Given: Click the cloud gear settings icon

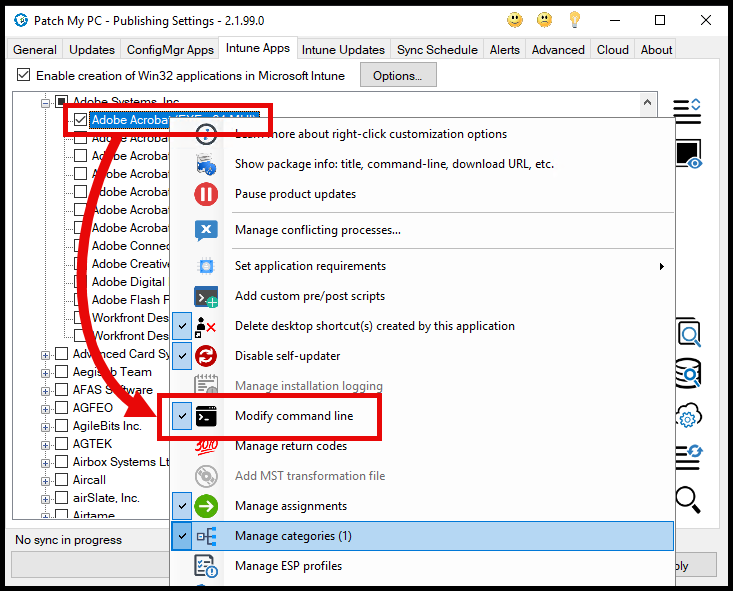Looking at the screenshot, I should coord(689,415).
